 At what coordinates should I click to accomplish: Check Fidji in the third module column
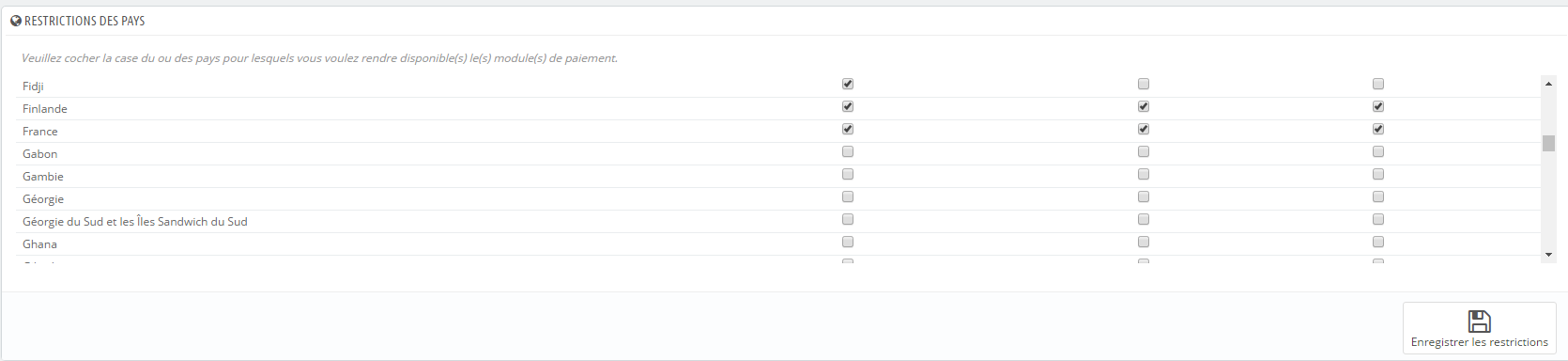point(1378,84)
